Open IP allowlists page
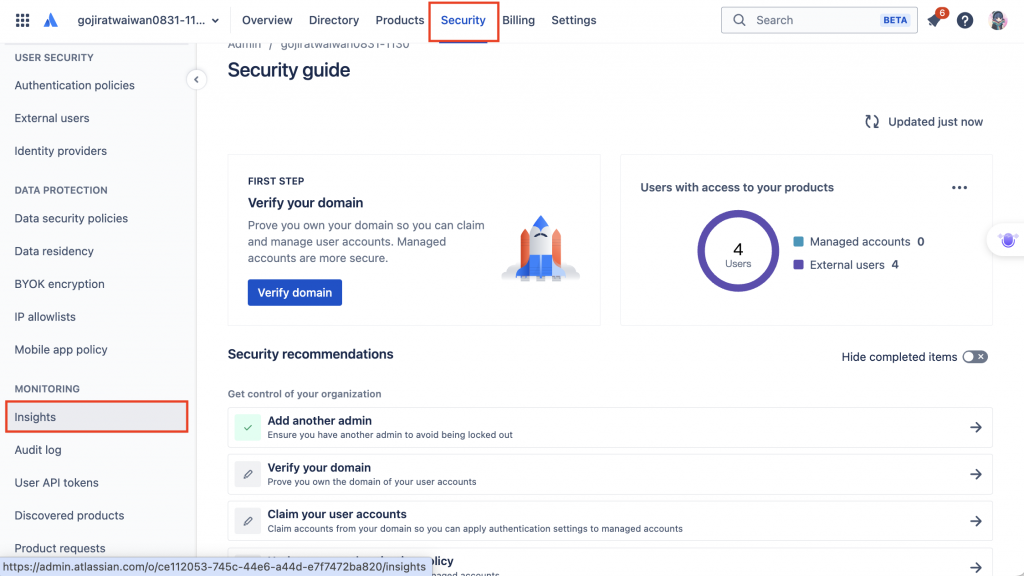Viewport: 1024px width, 576px height. 45,317
